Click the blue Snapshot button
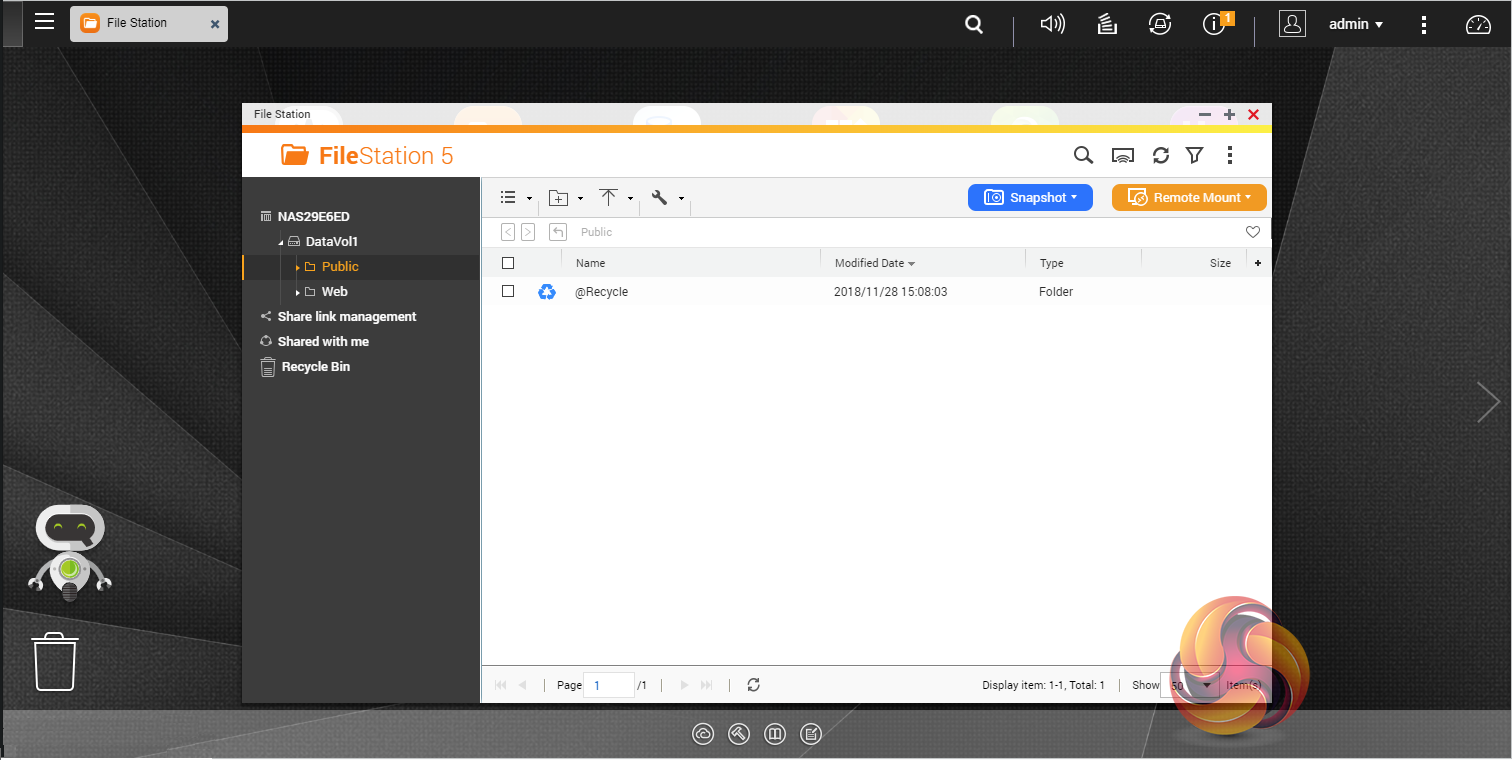Screen dimensions: 1512x760 point(1030,198)
